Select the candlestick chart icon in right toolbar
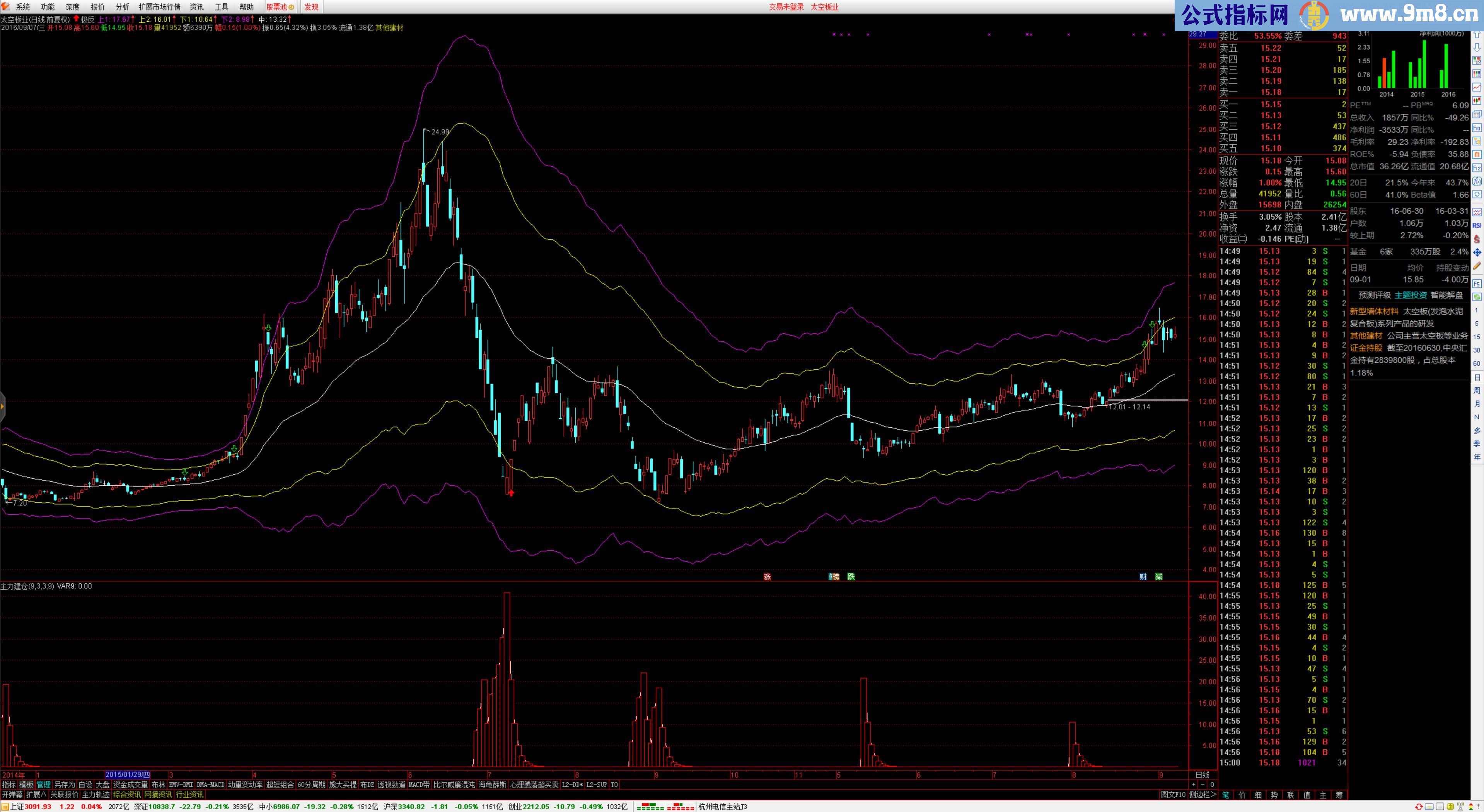Image resolution: width=1484 pixels, height=812 pixels. tap(1477, 100)
